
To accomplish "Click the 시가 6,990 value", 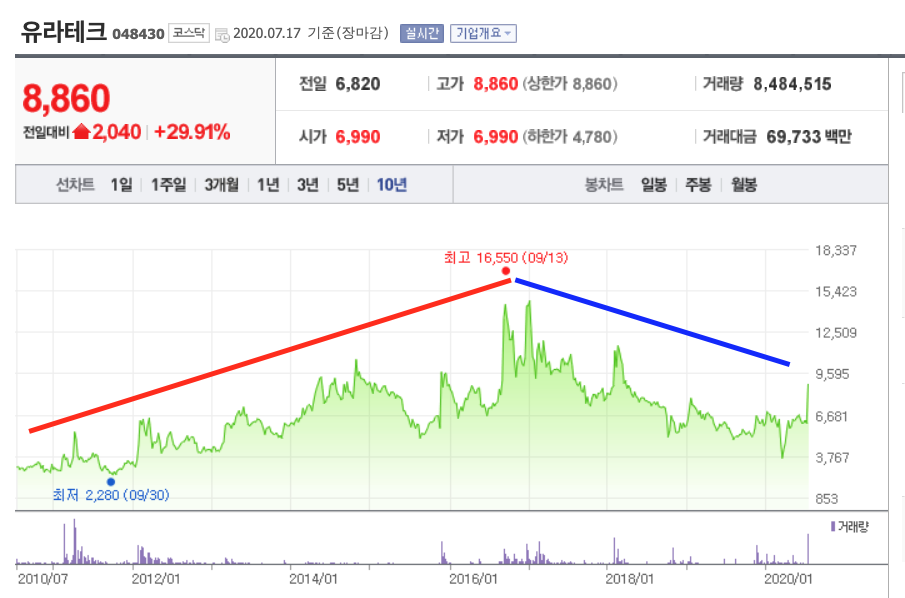I will click(358, 137).
